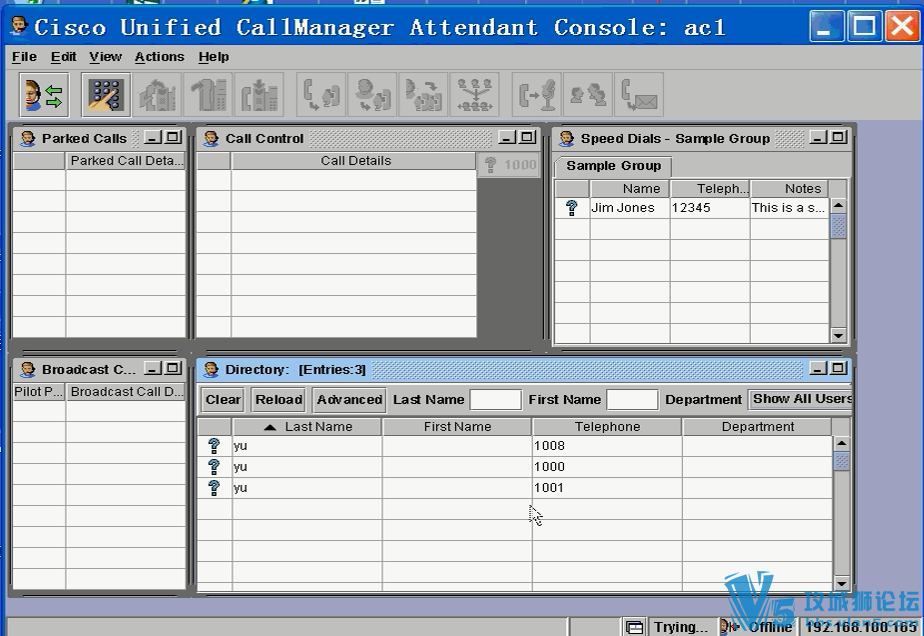Click the status icon for telephone 1008
The width and height of the screenshot is (924, 636).
214,446
